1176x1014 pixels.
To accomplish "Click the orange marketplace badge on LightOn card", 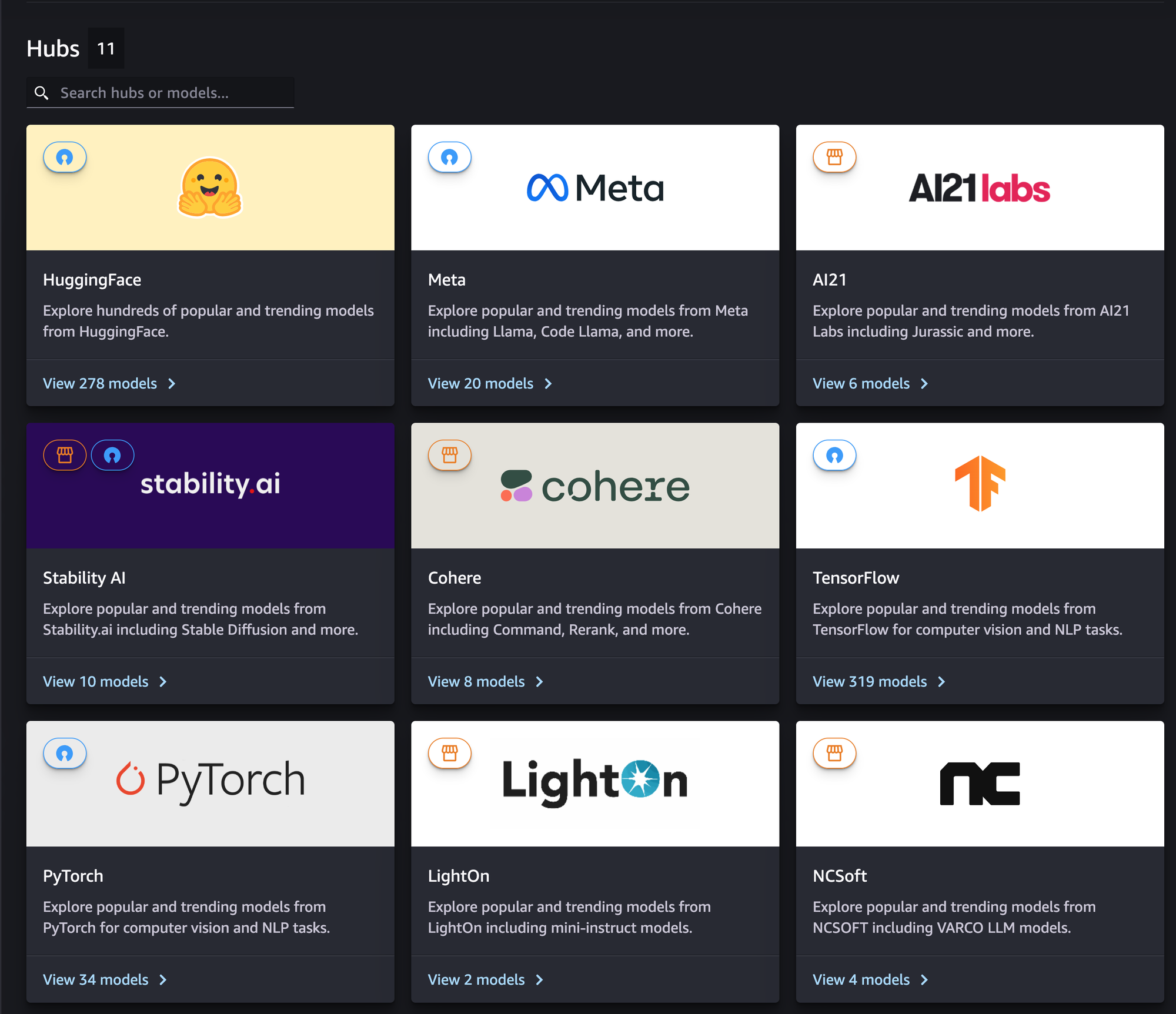I will click(450, 754).
